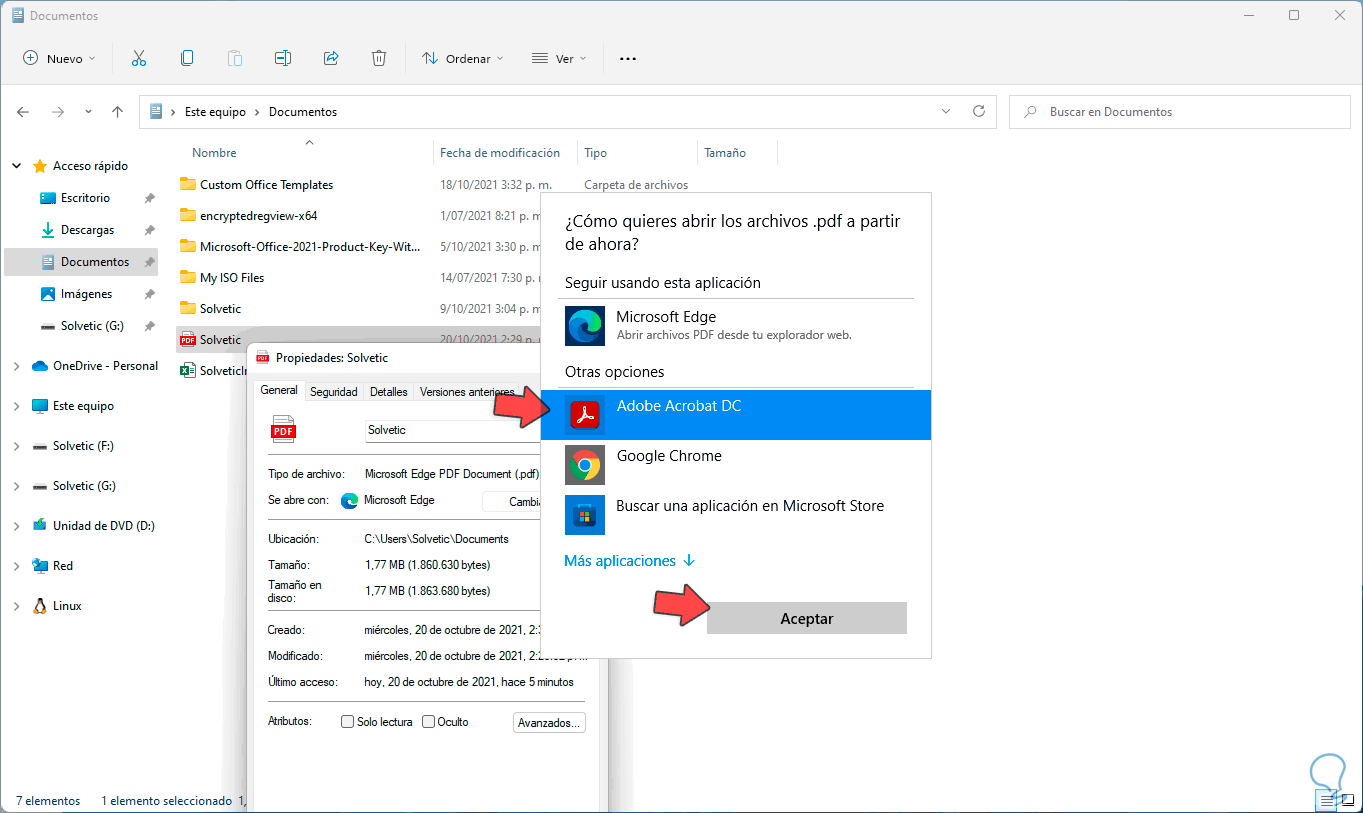Switch to the Versiones anteriores tab
This screenshot has height=813, width=1363.
467,392
